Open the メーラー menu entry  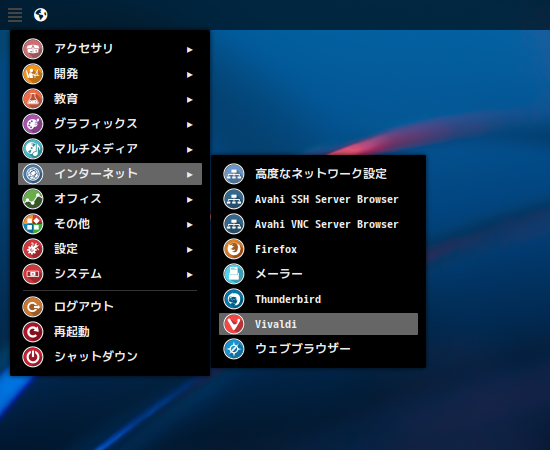pyautogui.click(x=318, y=274)
